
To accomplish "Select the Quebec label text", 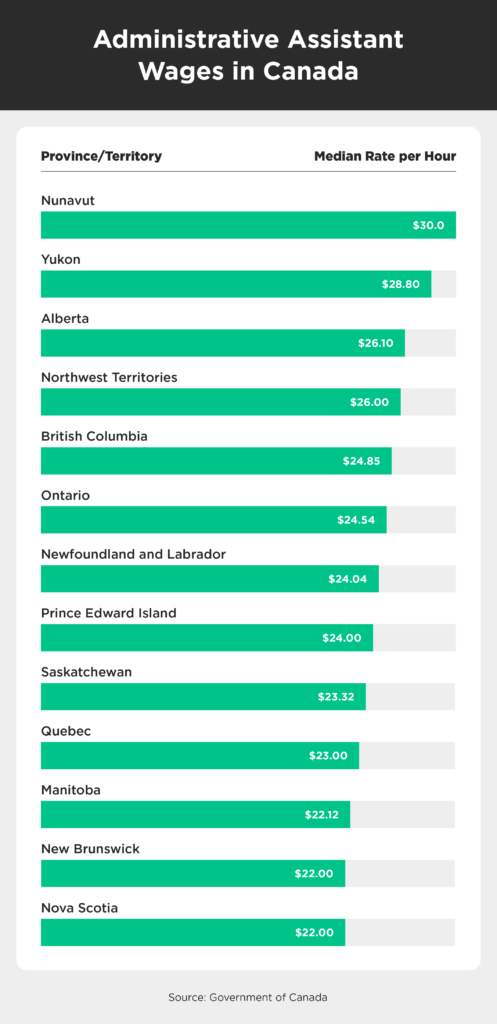I will [66, 731].
